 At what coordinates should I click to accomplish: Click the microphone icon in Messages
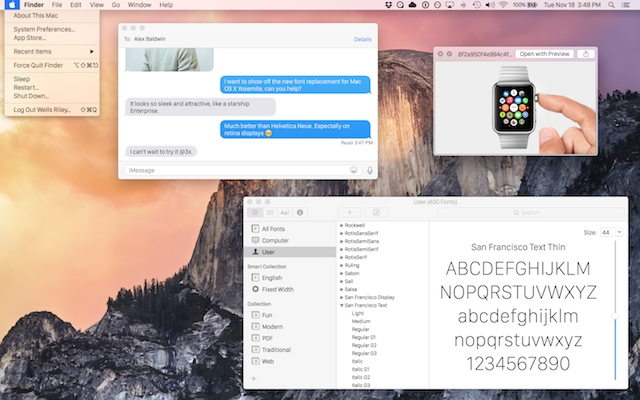coord(370,170)
